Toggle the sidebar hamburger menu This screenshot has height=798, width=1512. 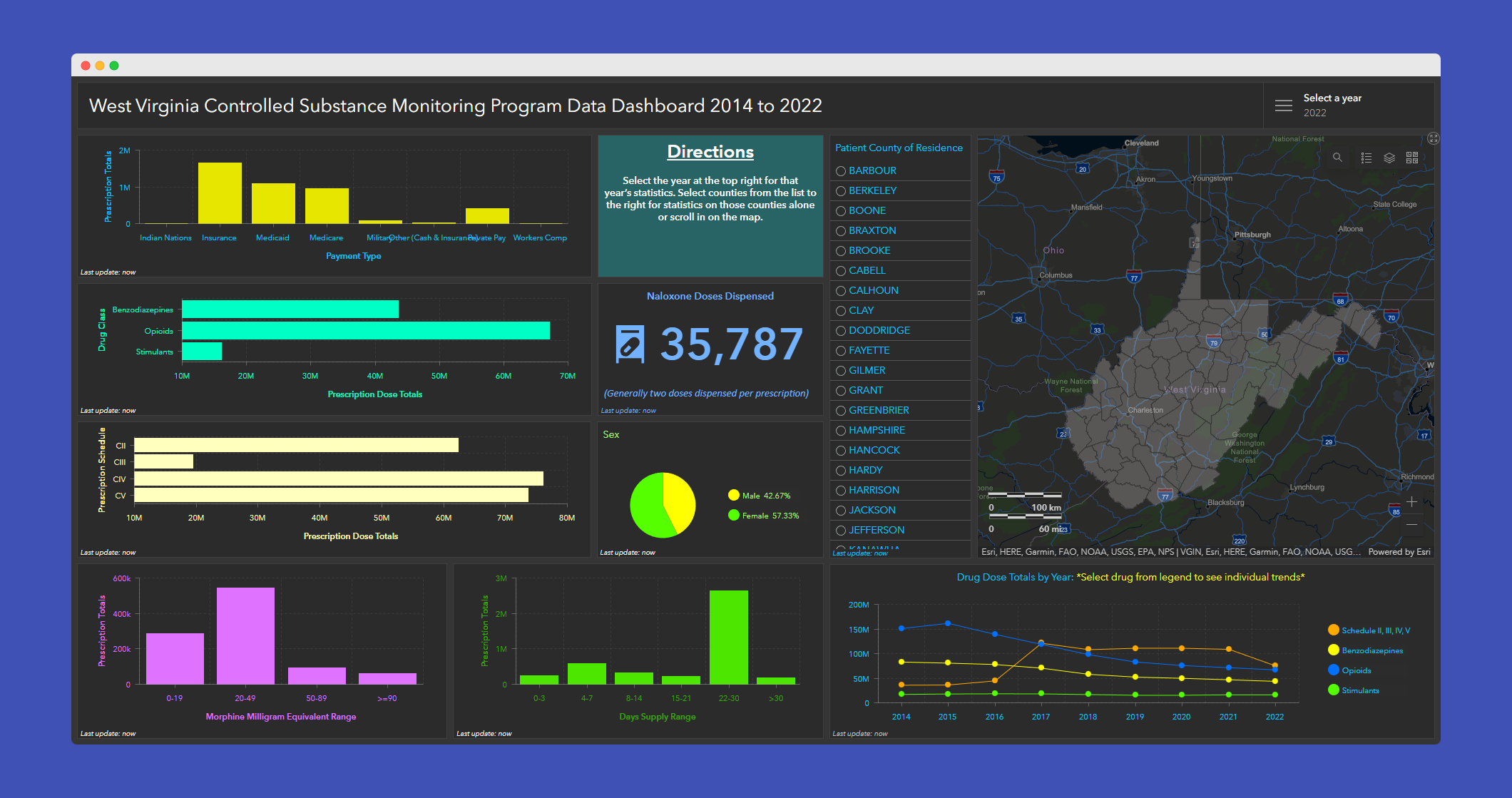tap(1283, 106)
